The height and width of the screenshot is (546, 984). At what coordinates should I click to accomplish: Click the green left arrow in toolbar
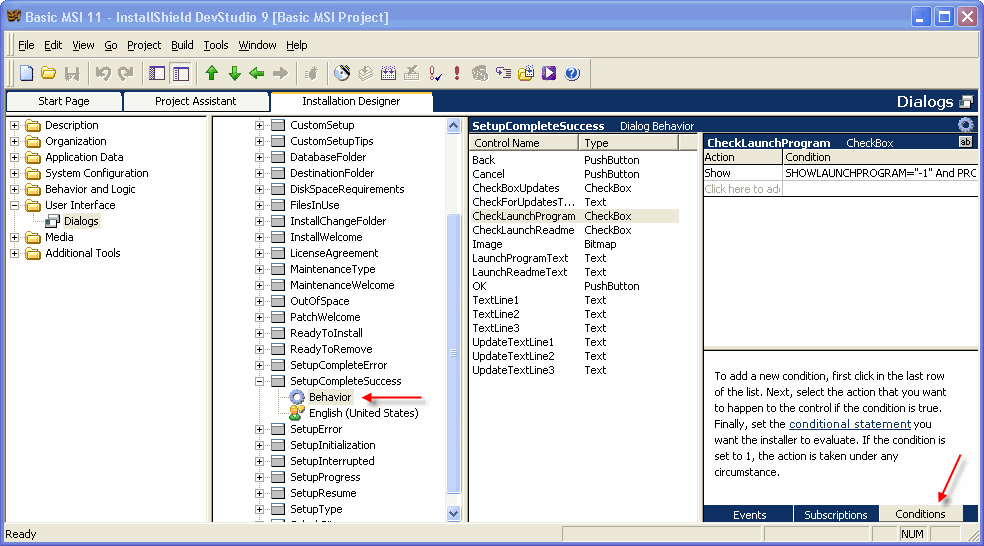257,73
